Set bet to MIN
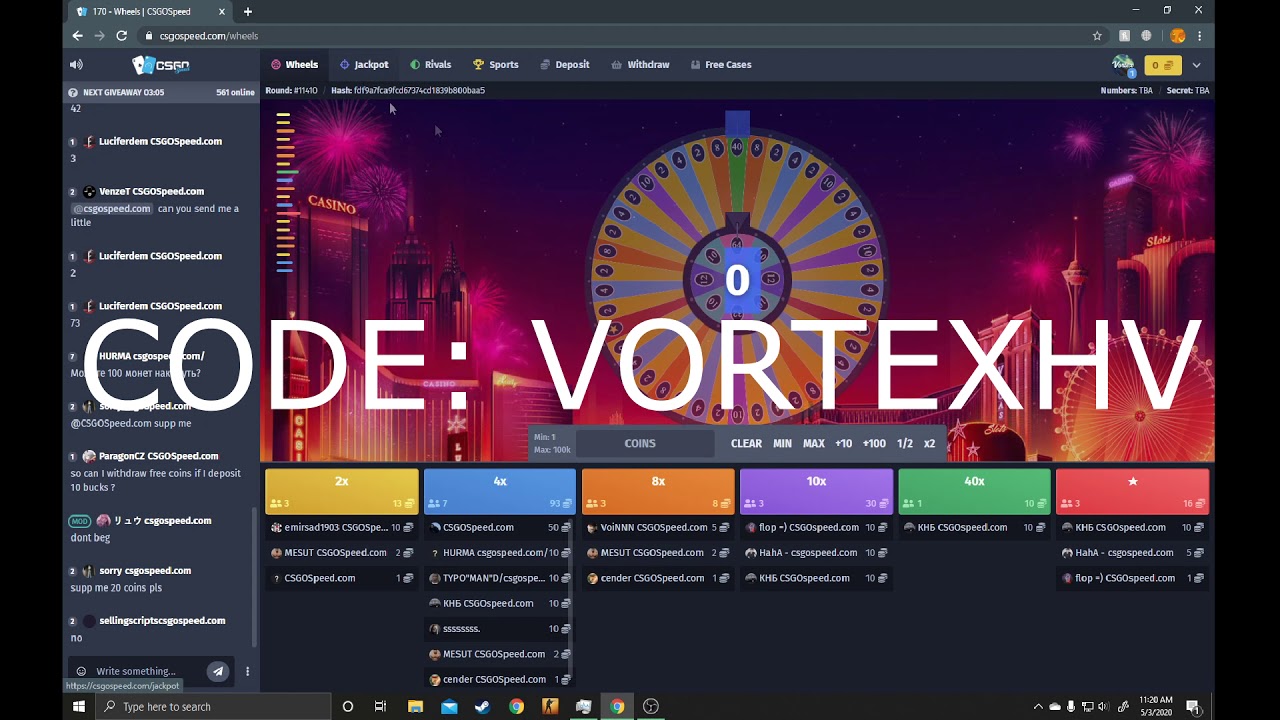This screenshot has width=1280, height=720. (x=782, y=443)
